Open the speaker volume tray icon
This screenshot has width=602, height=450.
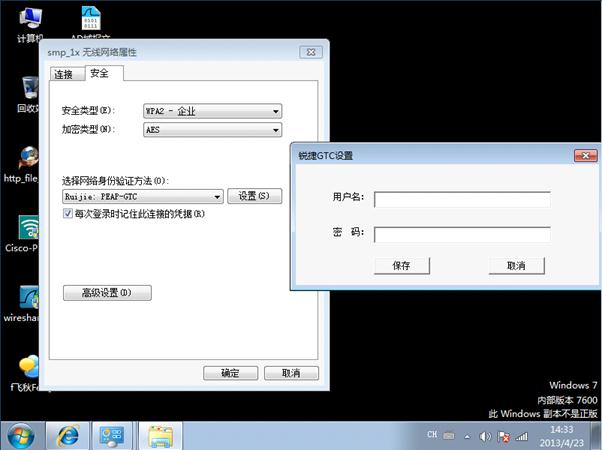pyautogui.click(x=485, y=436)
